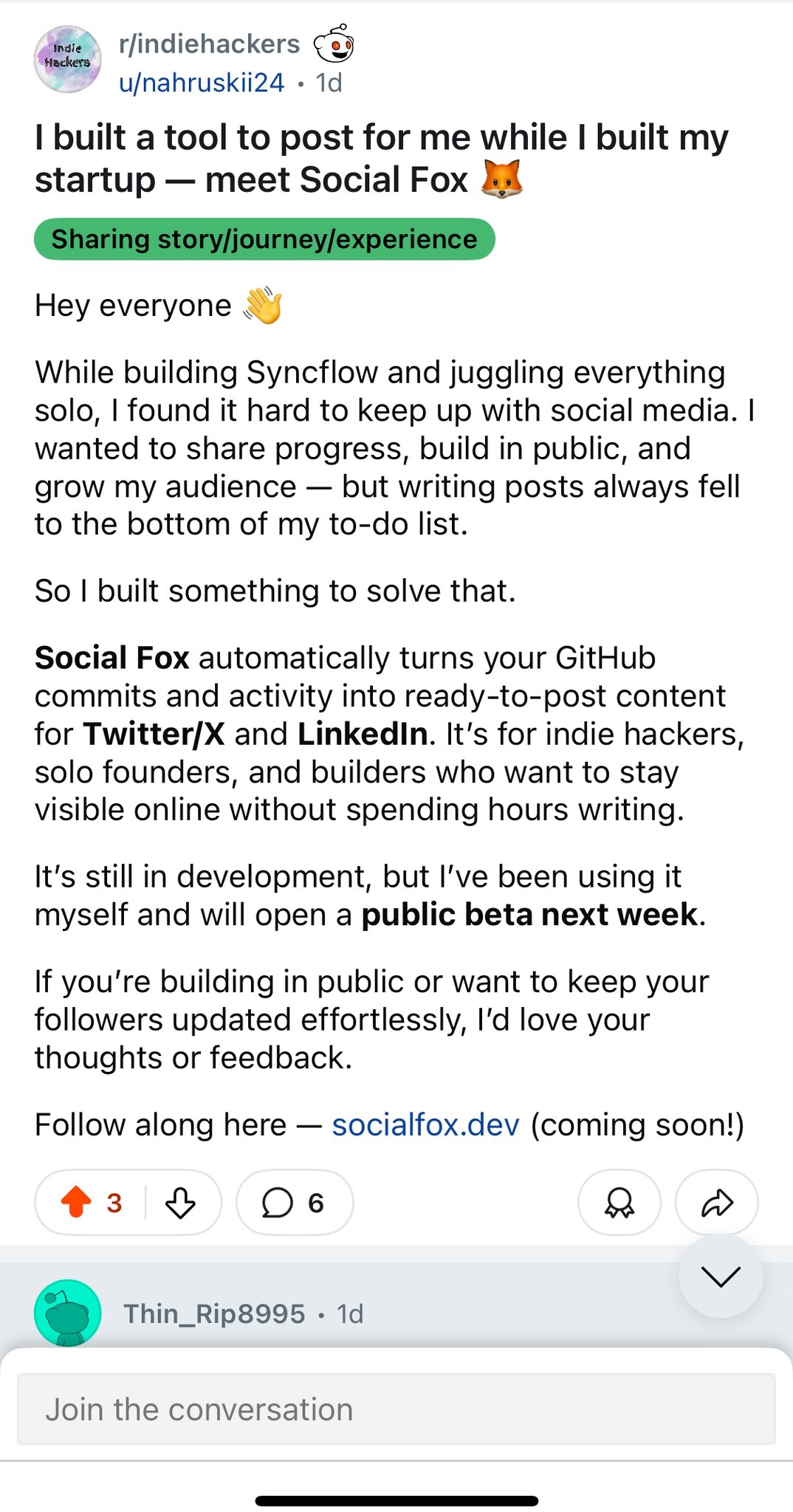Open Thin_Rip8995's green avatar
The height and width of the screenshot is (1512, 793).
click(67, 1313)
